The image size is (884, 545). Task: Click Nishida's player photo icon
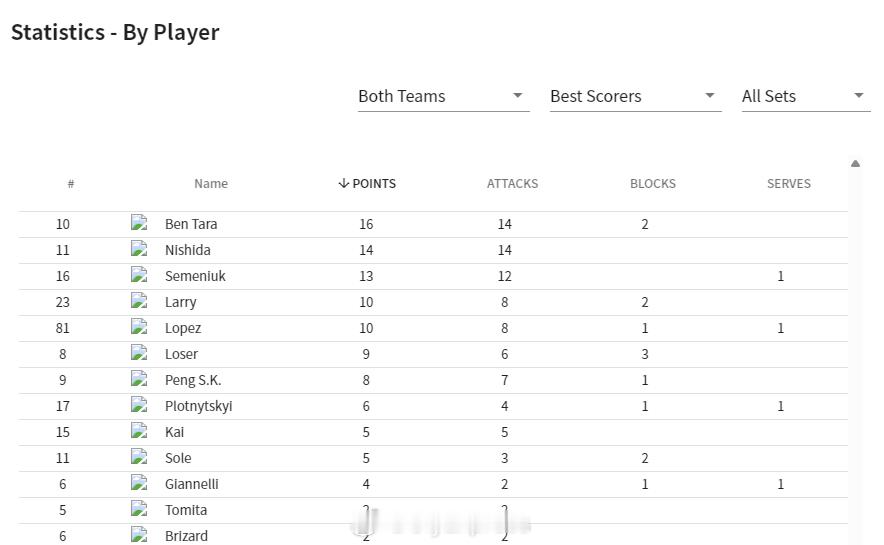pyautogui.click(x=139, y=249)
